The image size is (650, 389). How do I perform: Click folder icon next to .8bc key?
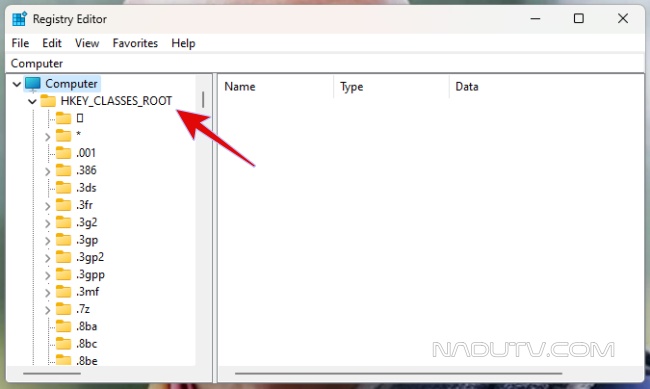tap(63, 344)
